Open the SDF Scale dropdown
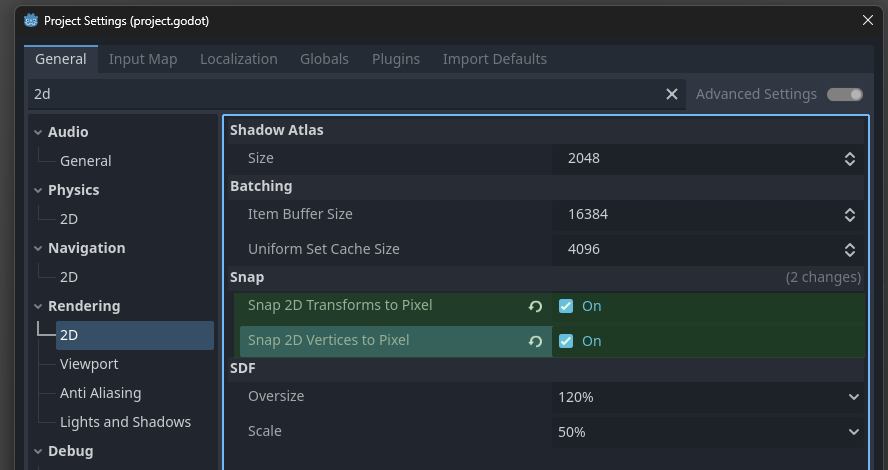 click(x=708, y=432)
